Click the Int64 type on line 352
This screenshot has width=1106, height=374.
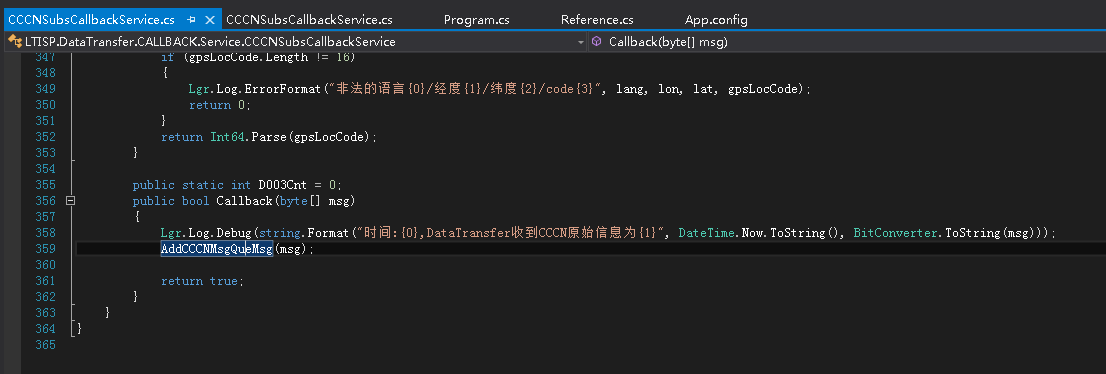point(226,137)
